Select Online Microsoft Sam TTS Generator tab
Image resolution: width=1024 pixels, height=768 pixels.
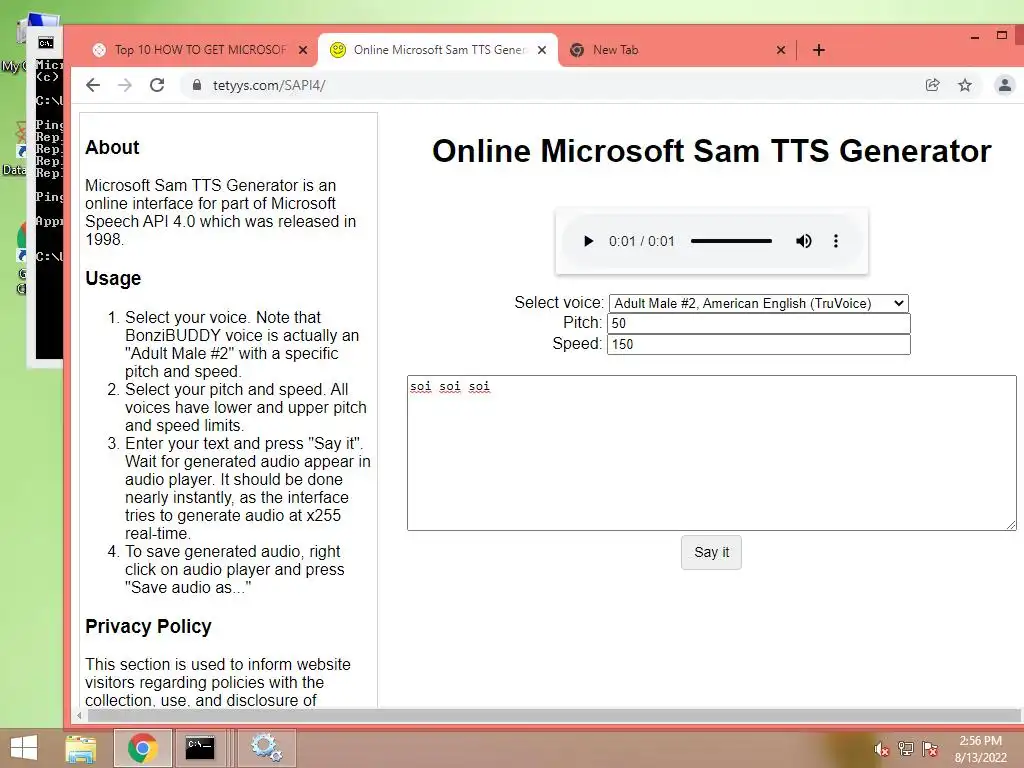[x=438, y=50]
